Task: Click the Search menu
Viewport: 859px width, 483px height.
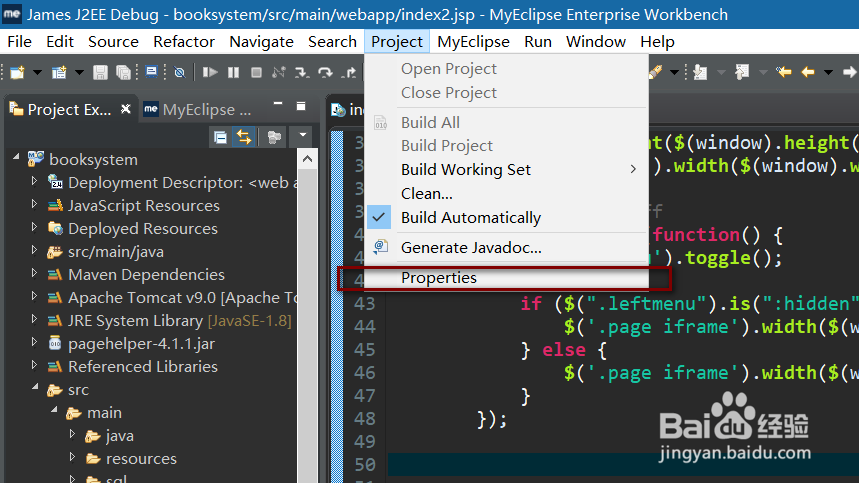Action: 332,42
